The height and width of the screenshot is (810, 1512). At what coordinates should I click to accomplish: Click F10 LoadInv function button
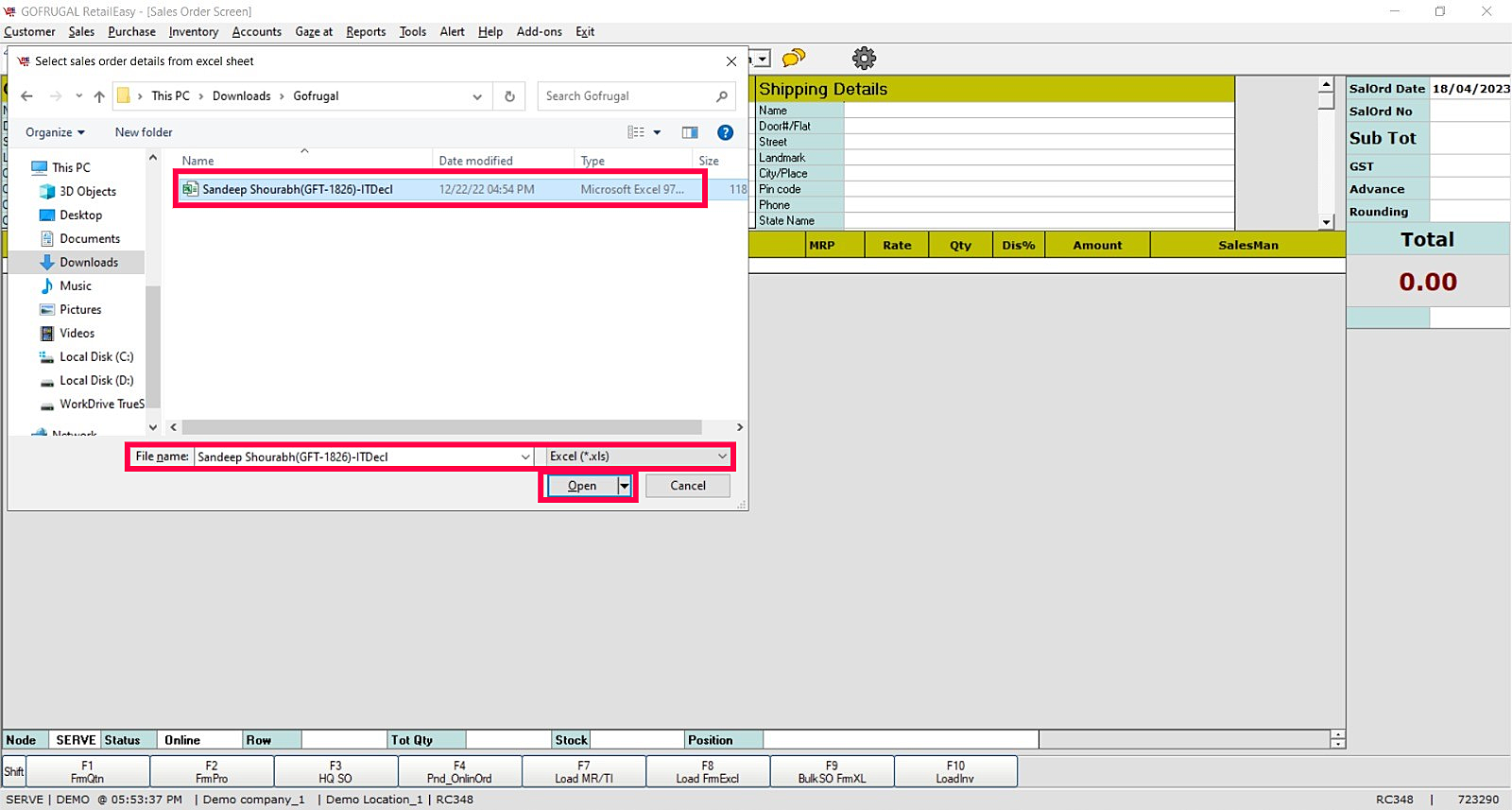pyautogui.click(x=955, y=771)
